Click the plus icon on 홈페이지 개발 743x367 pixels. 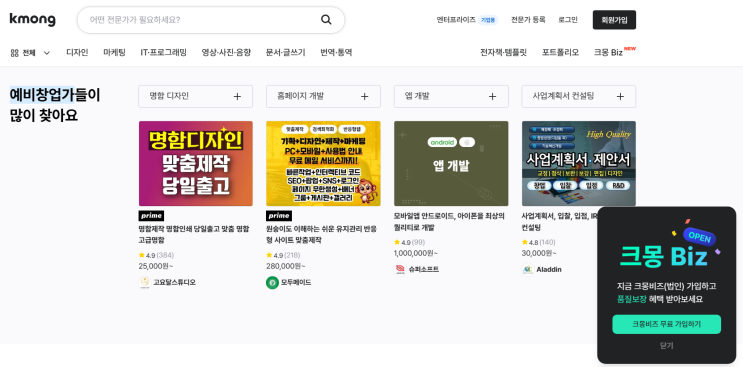click(364, 97)
